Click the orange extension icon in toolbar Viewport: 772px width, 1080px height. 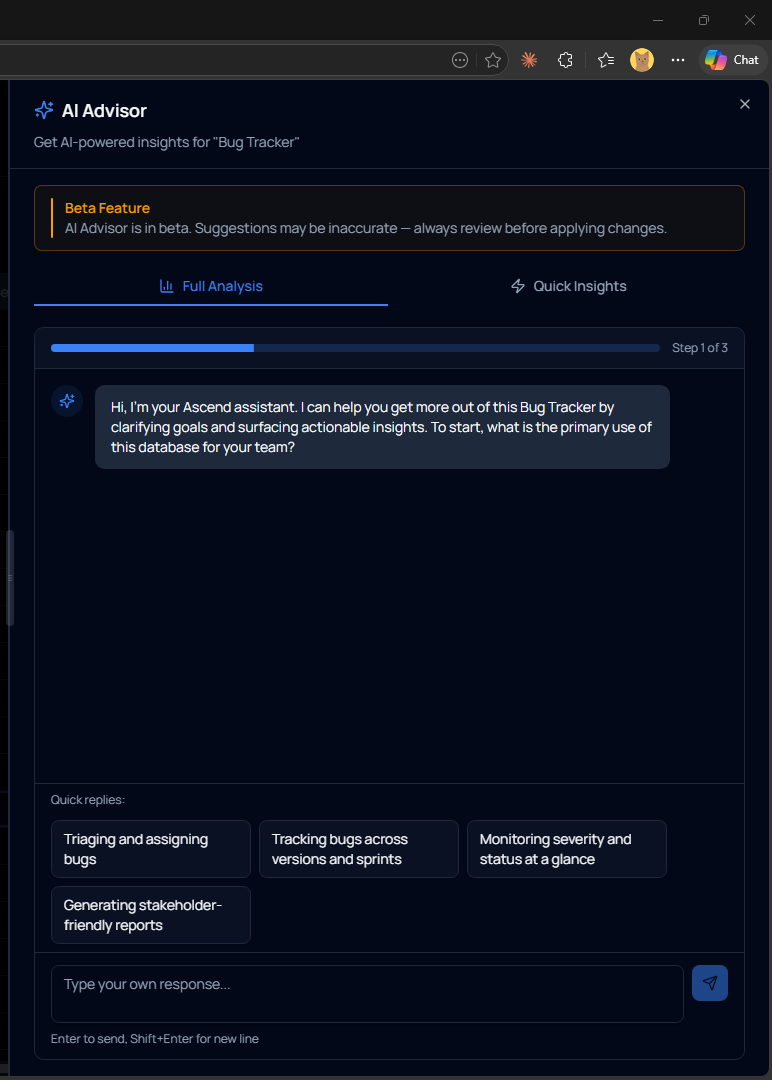point(529,60)
